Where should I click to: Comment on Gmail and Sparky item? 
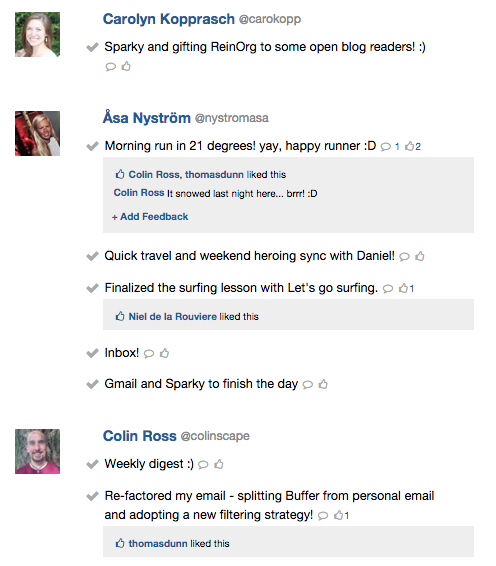point(308,385)
